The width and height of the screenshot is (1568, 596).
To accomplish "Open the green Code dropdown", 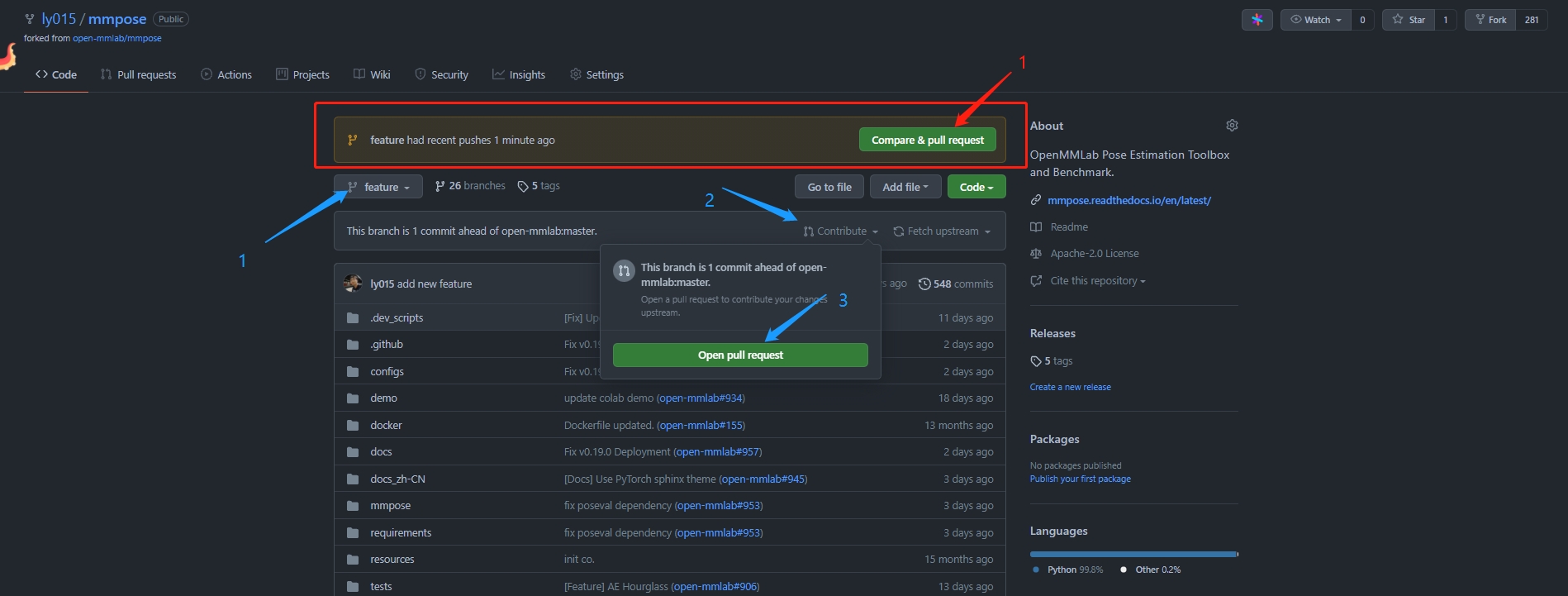I will coord(976,187).
